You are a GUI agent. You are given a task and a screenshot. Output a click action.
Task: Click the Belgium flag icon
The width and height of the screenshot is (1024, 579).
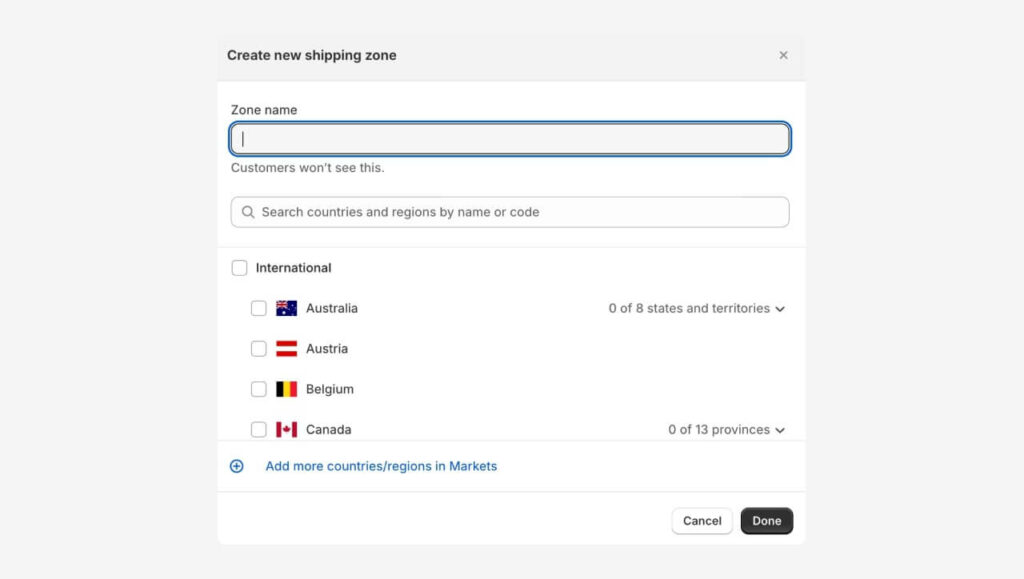coord(284,389)
